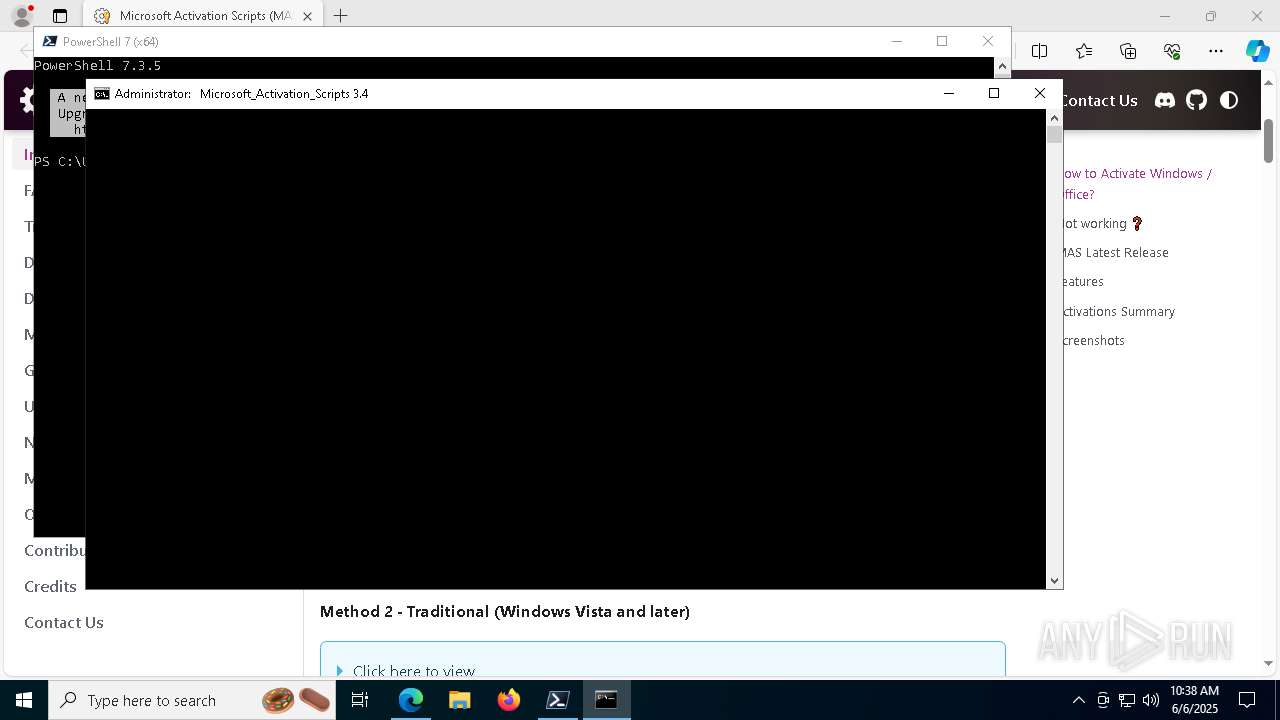Viewport: 1280px width, 720px height.
Task: Maximize the PowerShell 7 window
Action: click(x=942, y=41)
